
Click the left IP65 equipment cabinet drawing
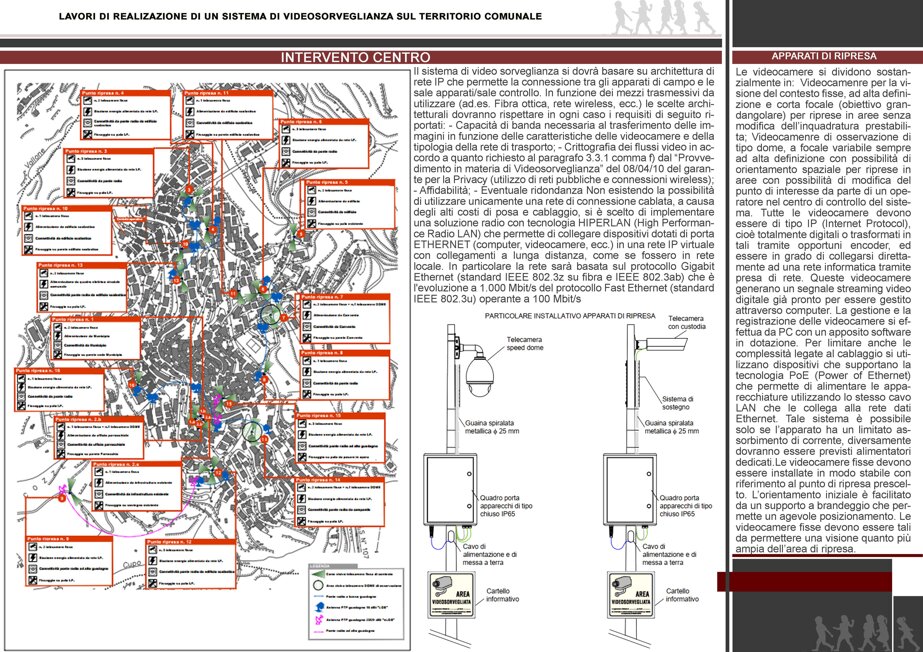tap(450, 489)
